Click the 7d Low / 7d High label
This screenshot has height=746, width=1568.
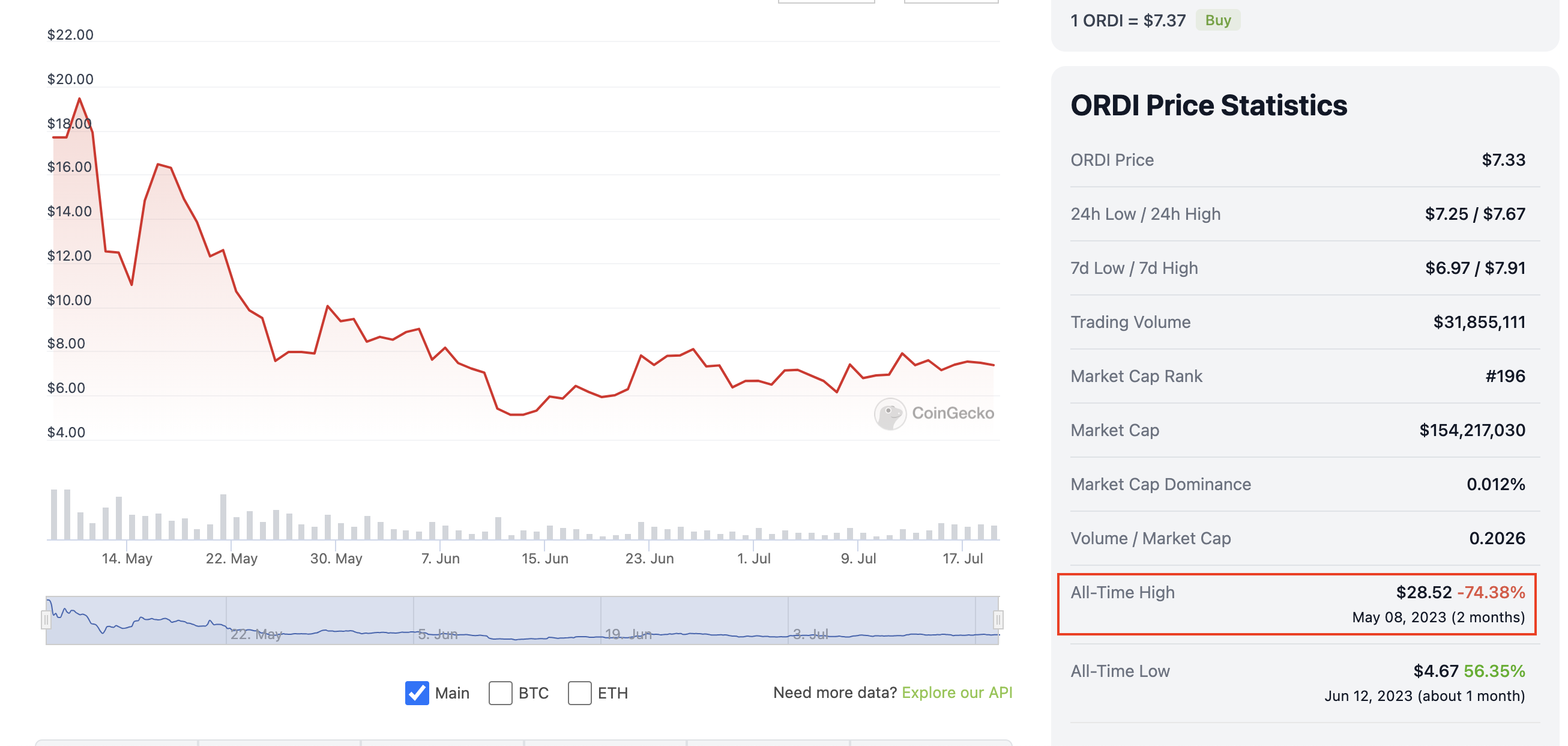tap(1133, 268)
